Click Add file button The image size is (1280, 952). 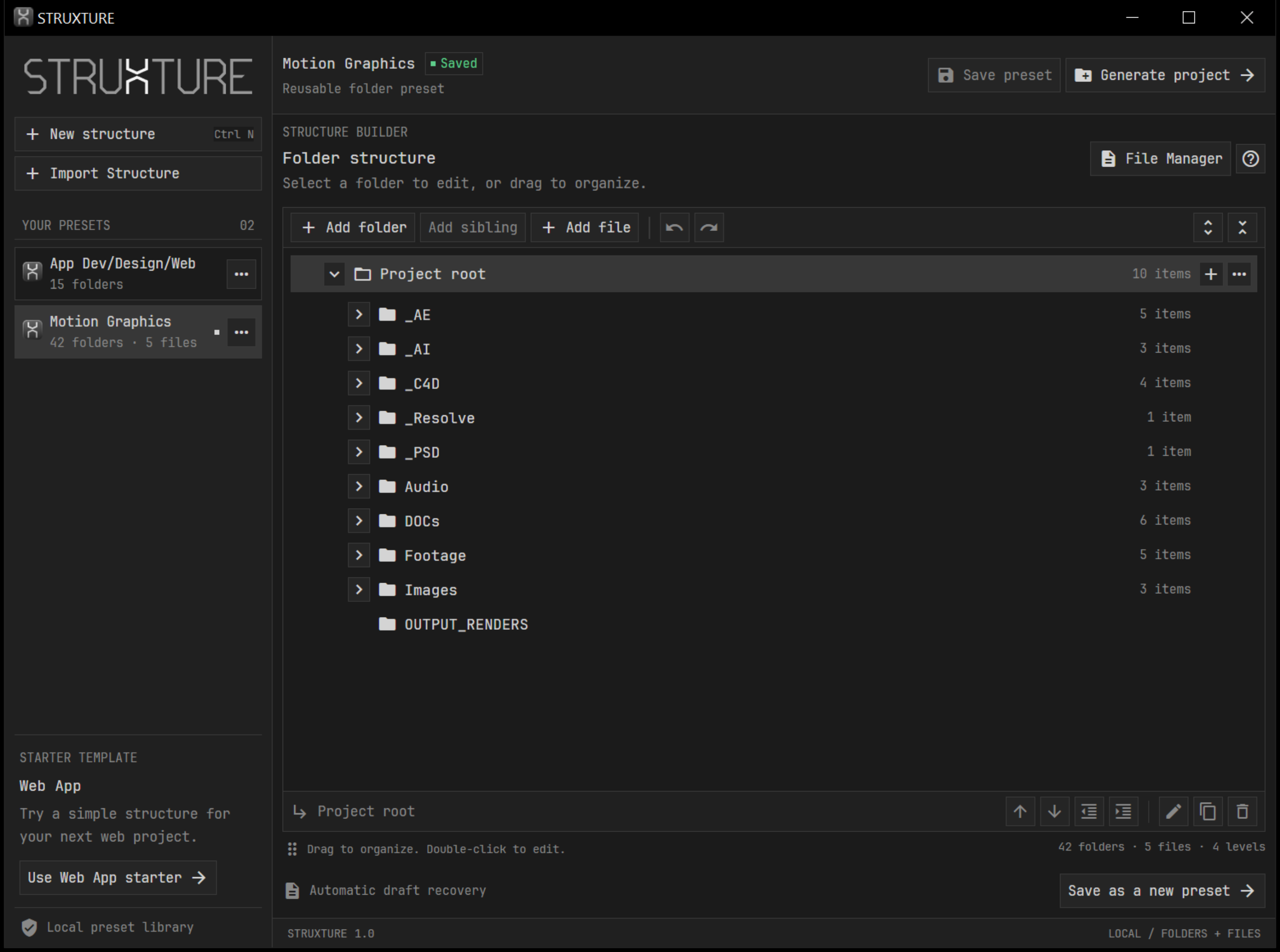585,227
